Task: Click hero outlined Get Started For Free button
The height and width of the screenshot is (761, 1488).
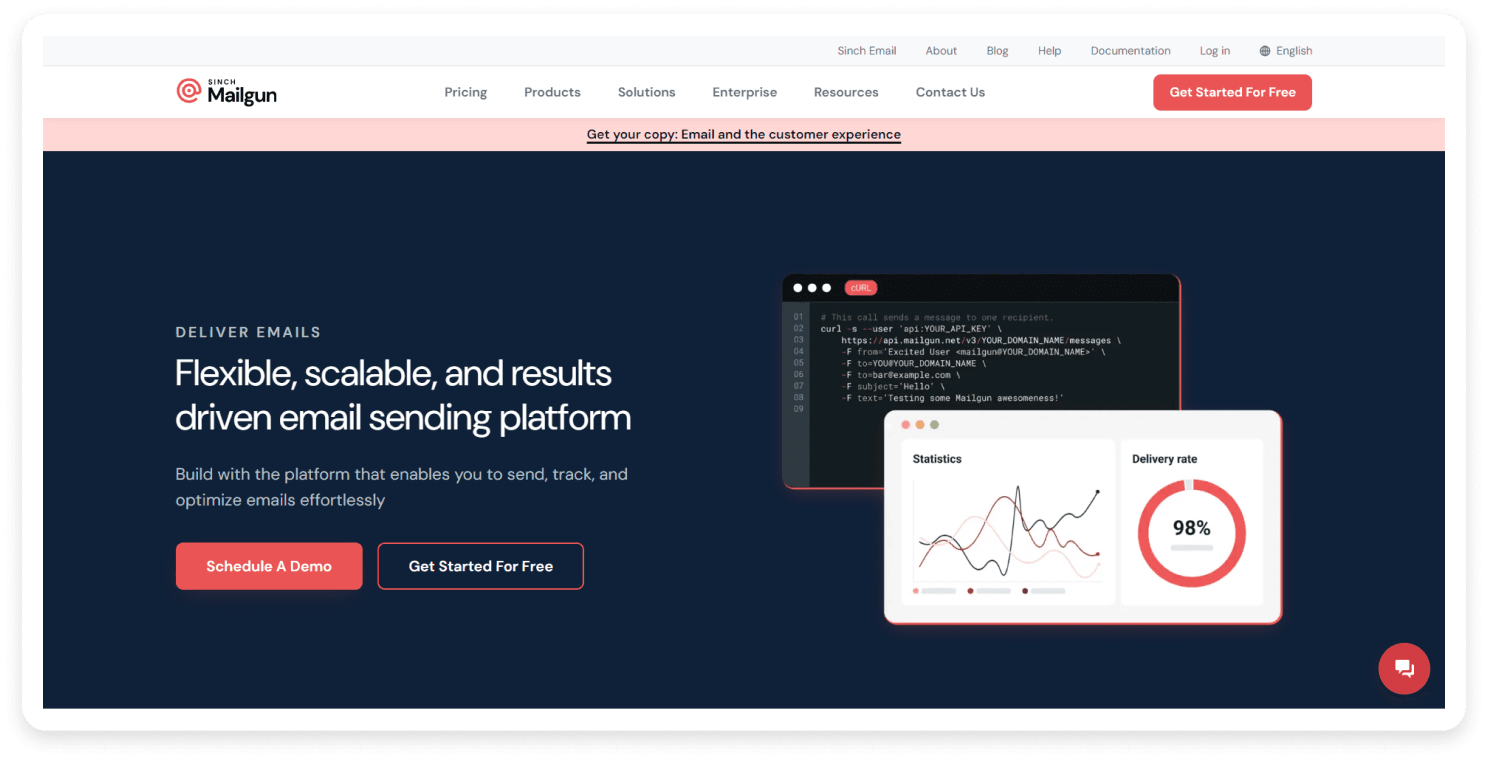Action: [x=480, y=566]
